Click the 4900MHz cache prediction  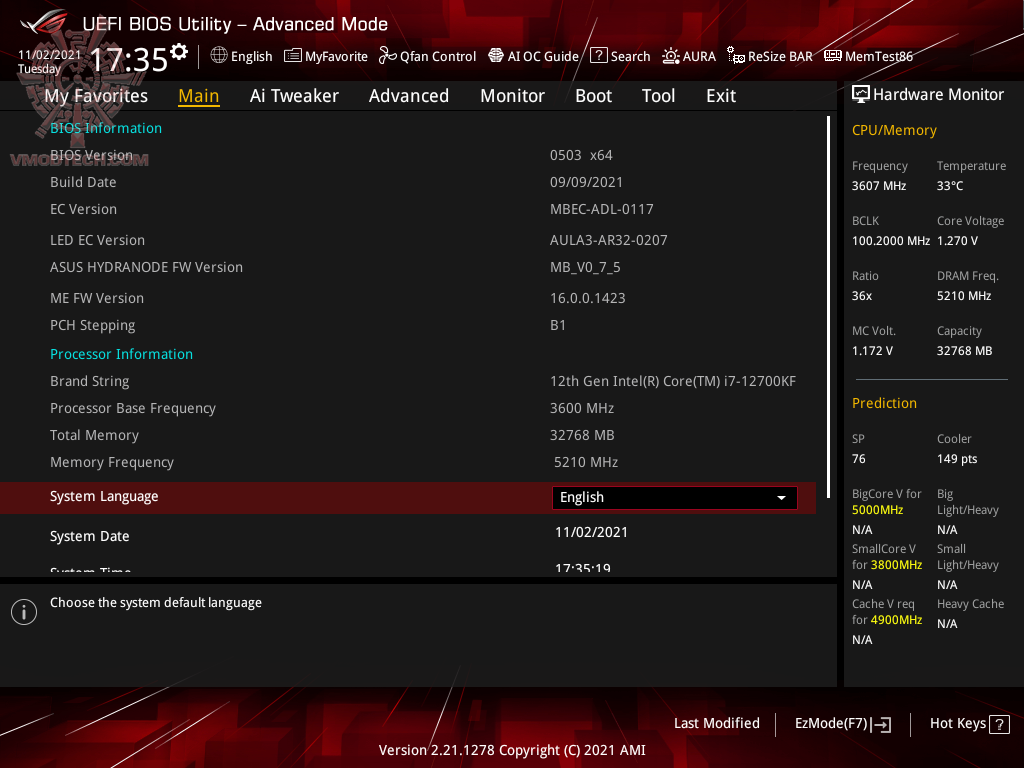pyautogui.click(x=896, y=620)
